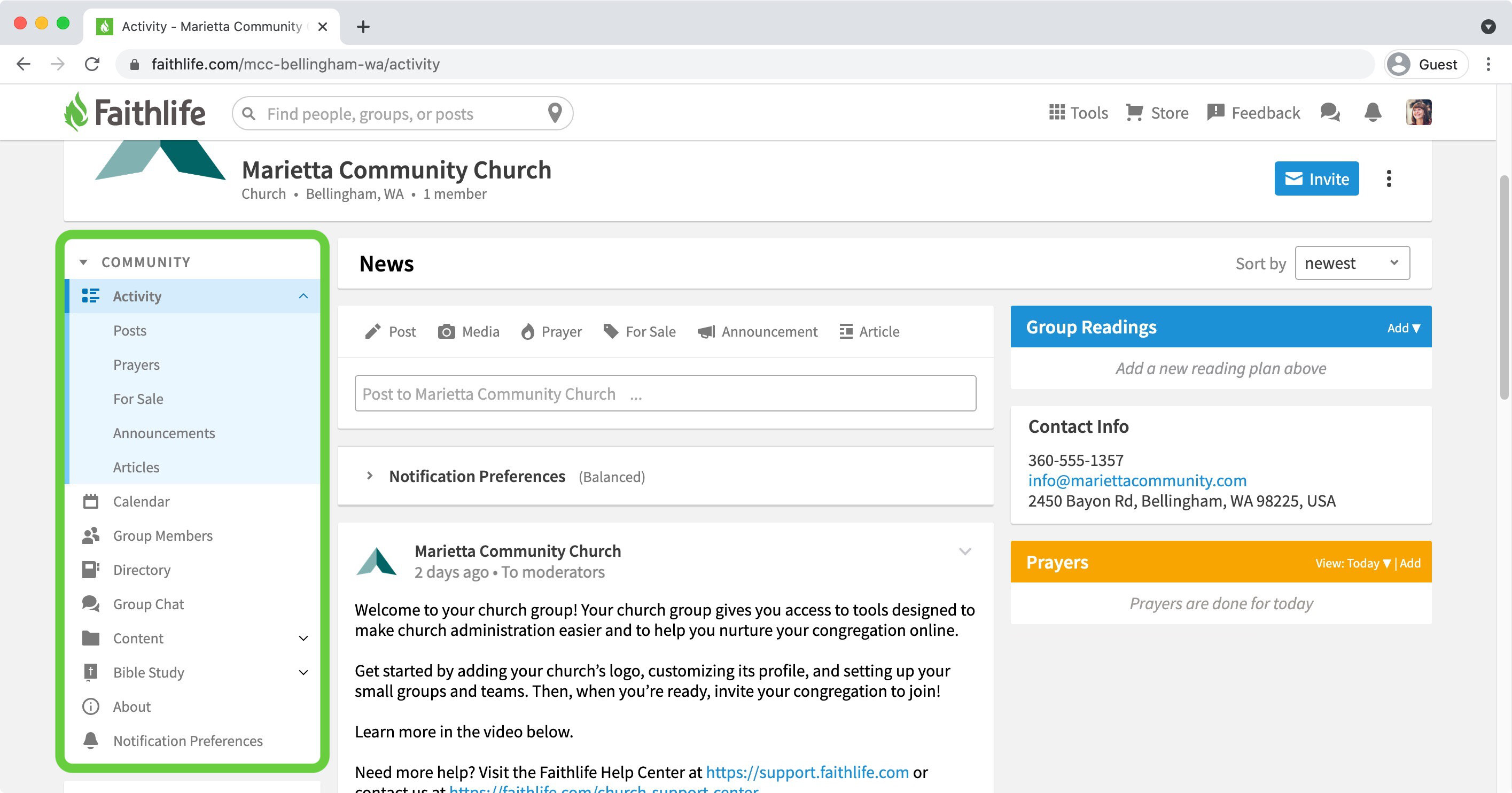Close the Activity - Marietta Community tab
This screenshot has height=793, width=1512.
[322, 26]
